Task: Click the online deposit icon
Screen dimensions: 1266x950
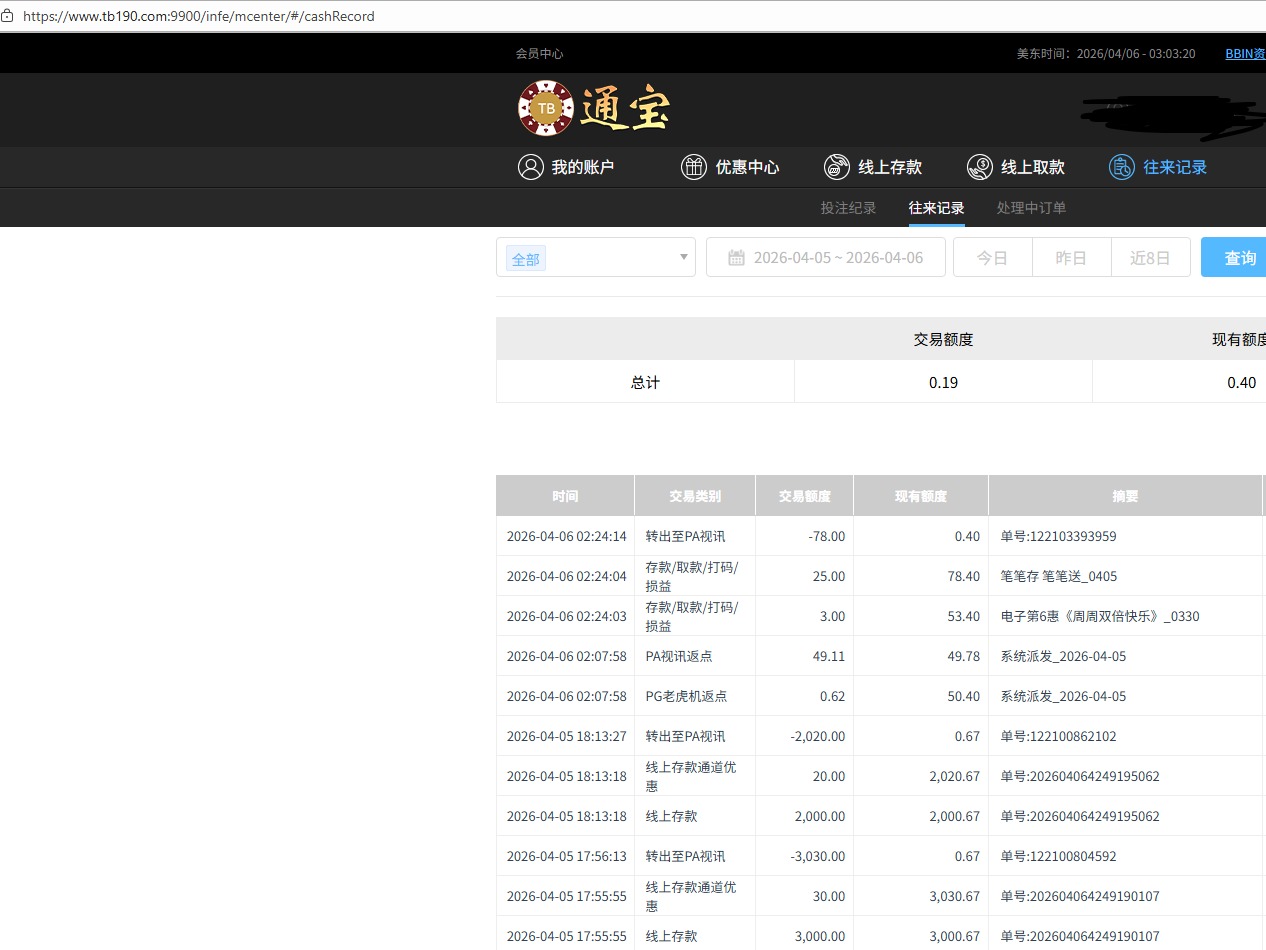Action: 837,167
